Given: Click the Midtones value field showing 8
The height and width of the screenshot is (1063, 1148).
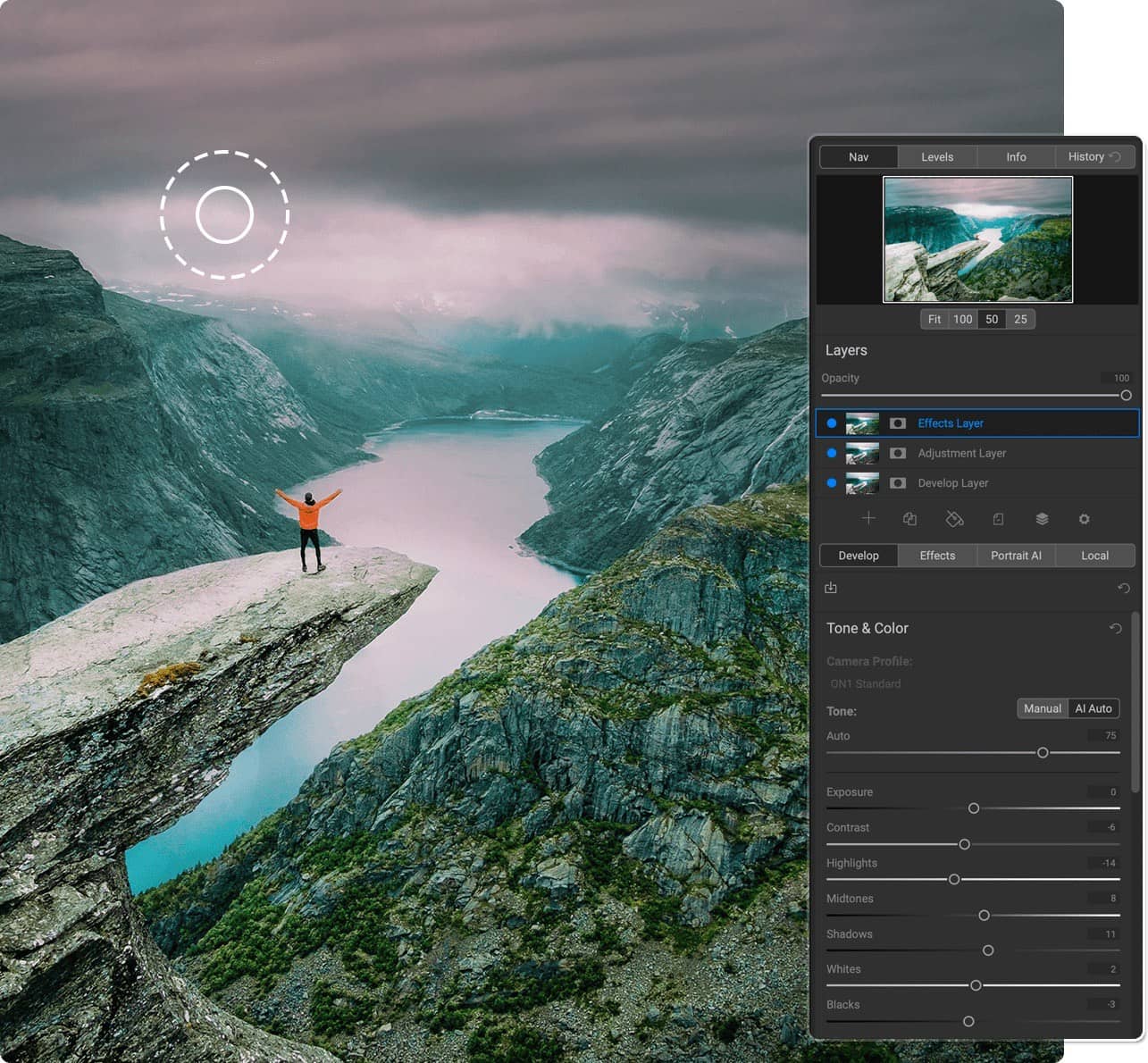Looking at the screenshot, I should 1104,899.
